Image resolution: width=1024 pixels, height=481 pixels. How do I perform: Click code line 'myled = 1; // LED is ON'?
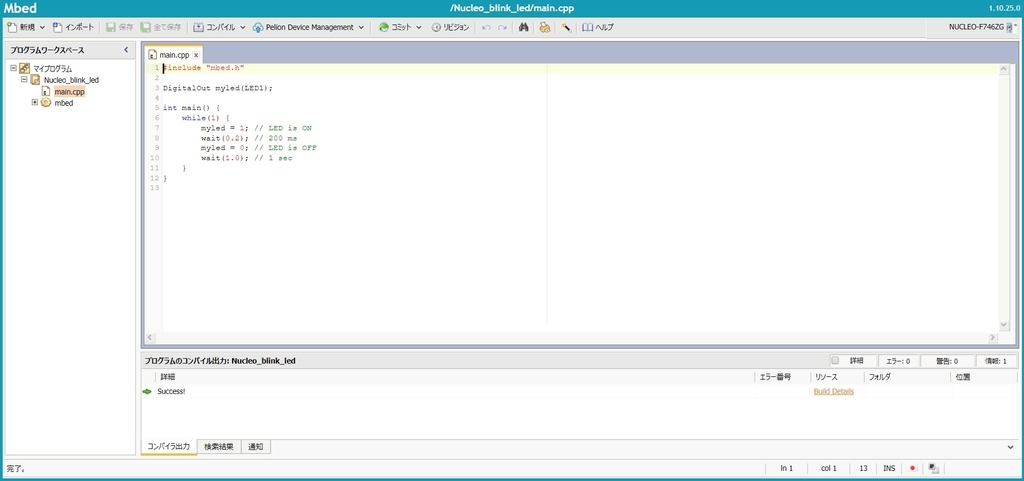coord(256,128)
